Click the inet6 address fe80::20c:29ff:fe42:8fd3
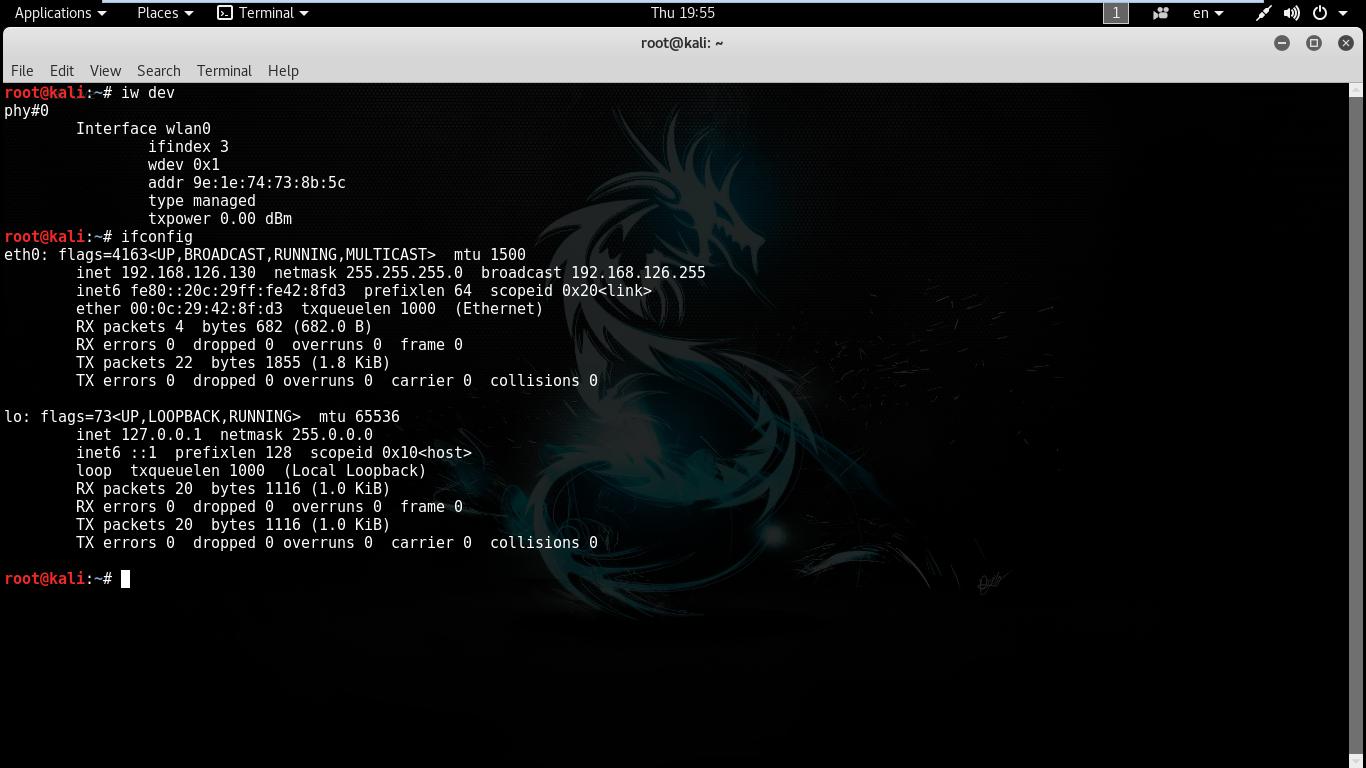The width and height of the screenshot is (1366, 768). tap(238, 291)
